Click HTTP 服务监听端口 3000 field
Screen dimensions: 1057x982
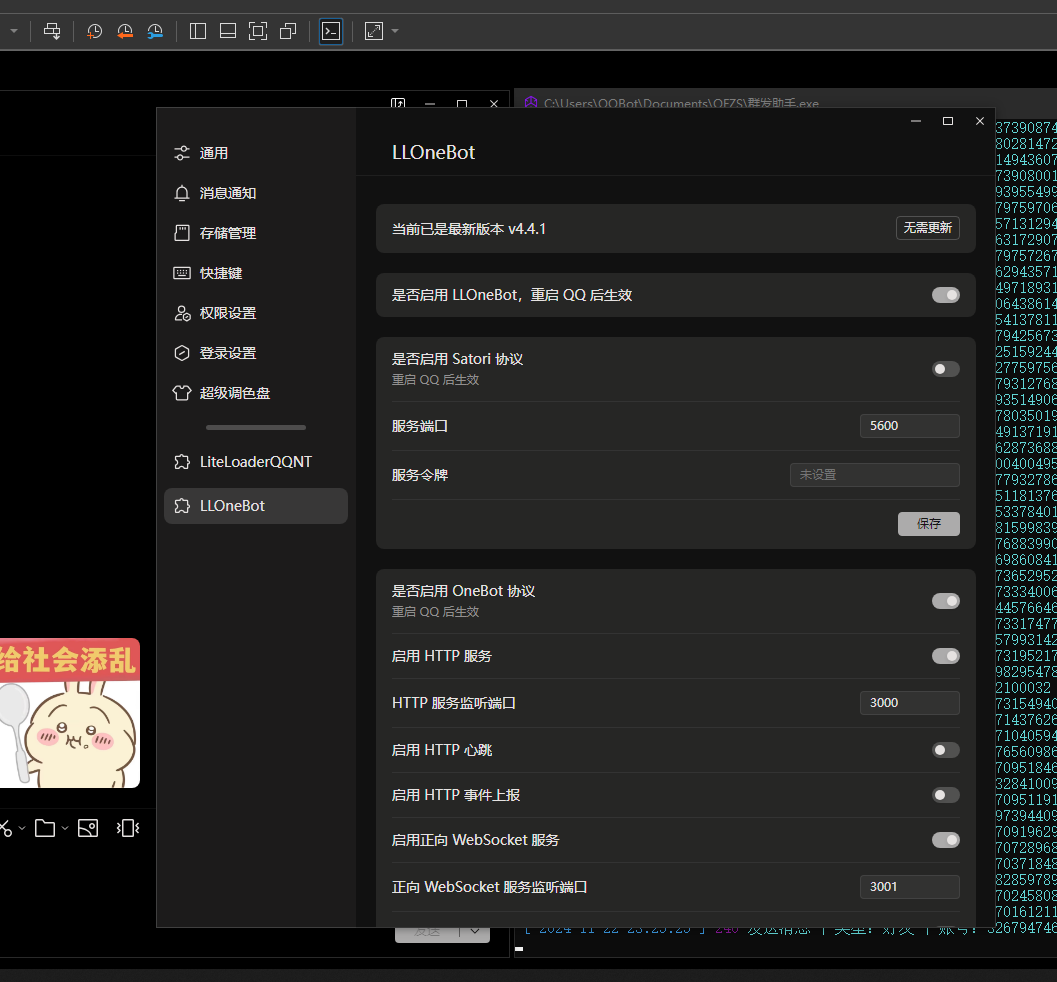coord(909,703)
